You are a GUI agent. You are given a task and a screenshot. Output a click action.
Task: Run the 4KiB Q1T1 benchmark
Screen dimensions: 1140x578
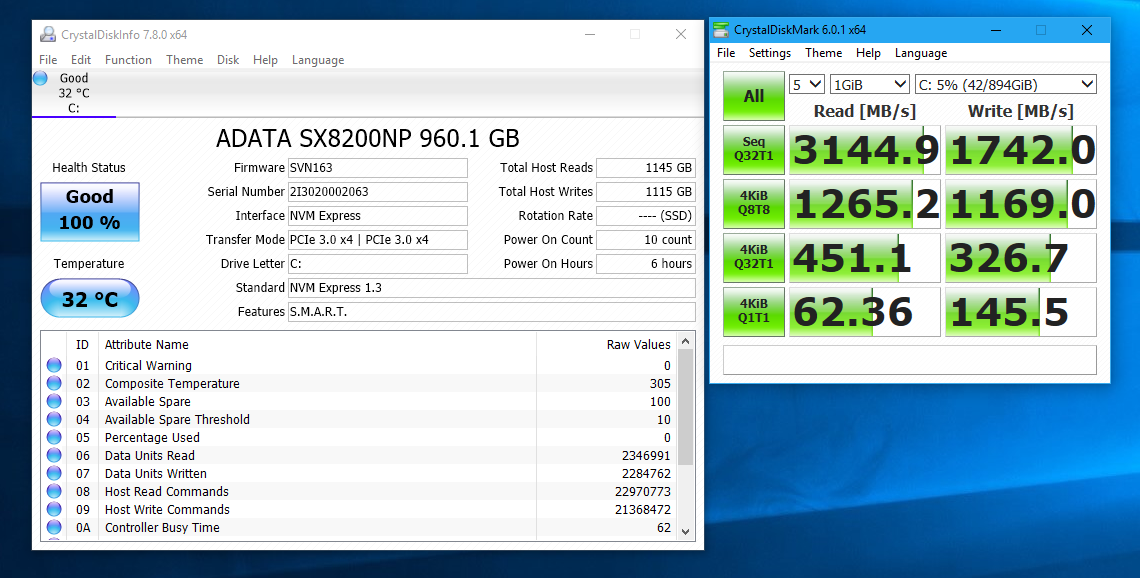(x=754, y=311)
